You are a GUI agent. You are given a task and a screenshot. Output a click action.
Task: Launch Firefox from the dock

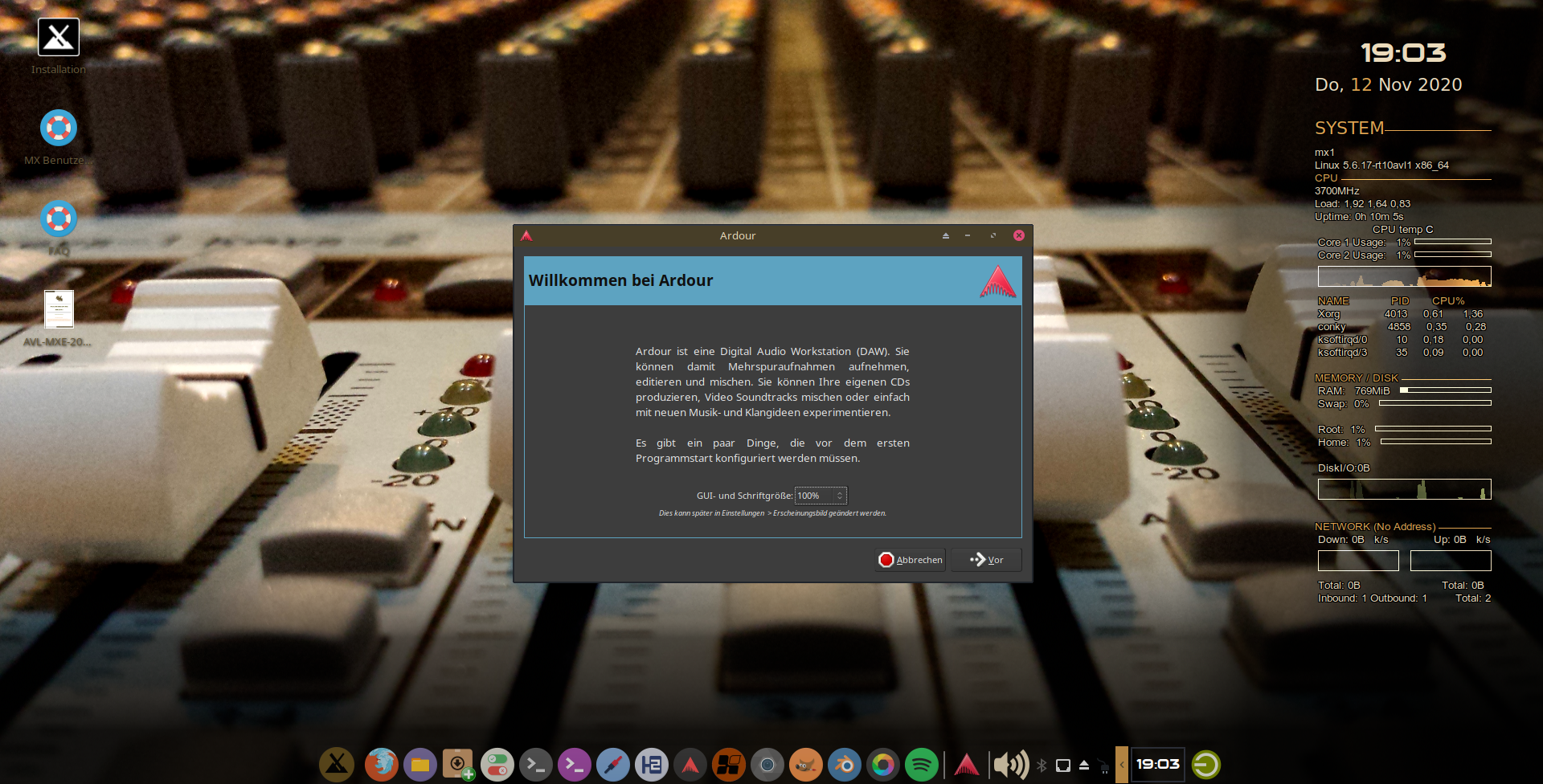pos(382,765)
